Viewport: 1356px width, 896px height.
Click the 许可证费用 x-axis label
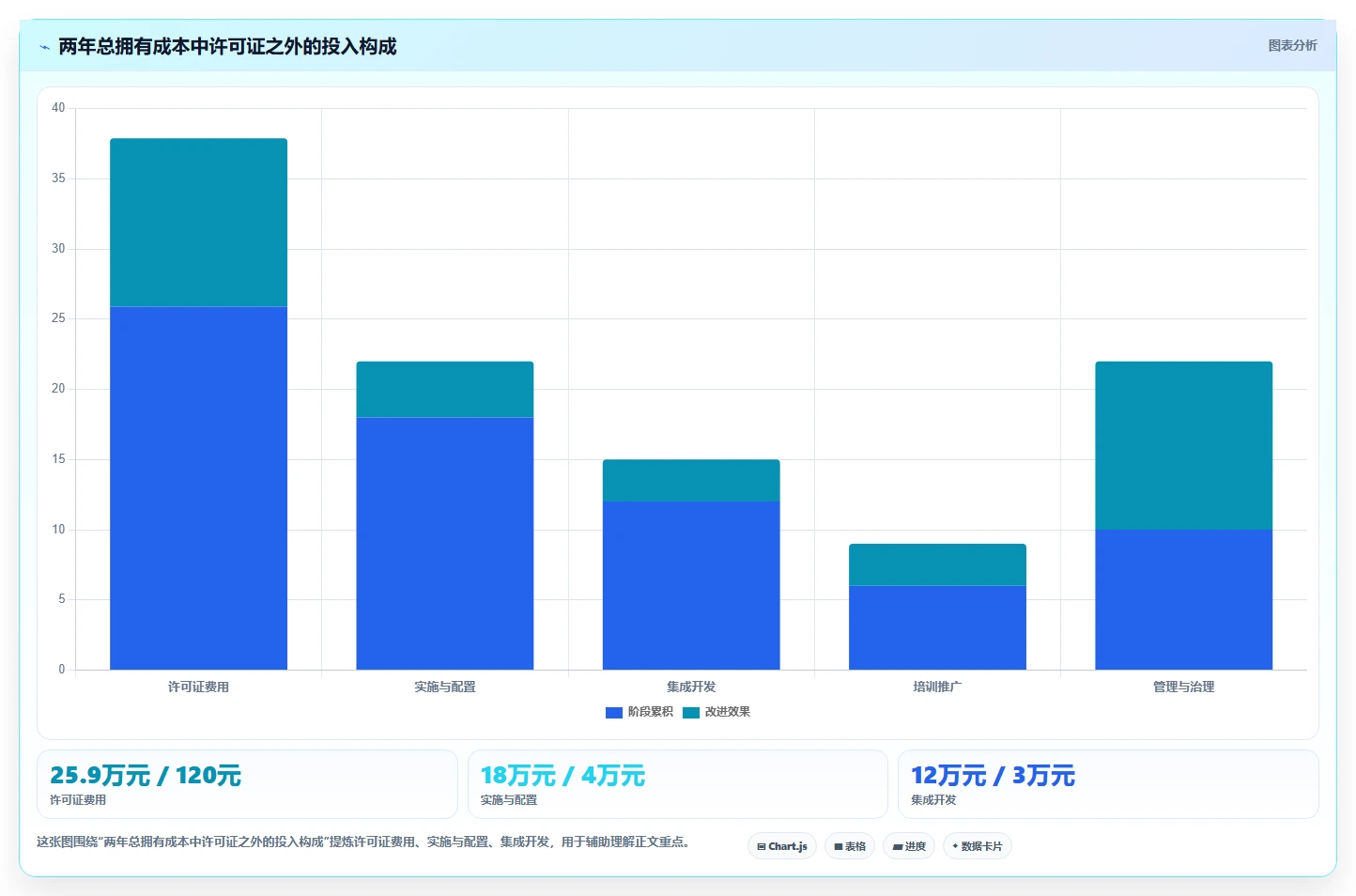(x=198, y=687)
